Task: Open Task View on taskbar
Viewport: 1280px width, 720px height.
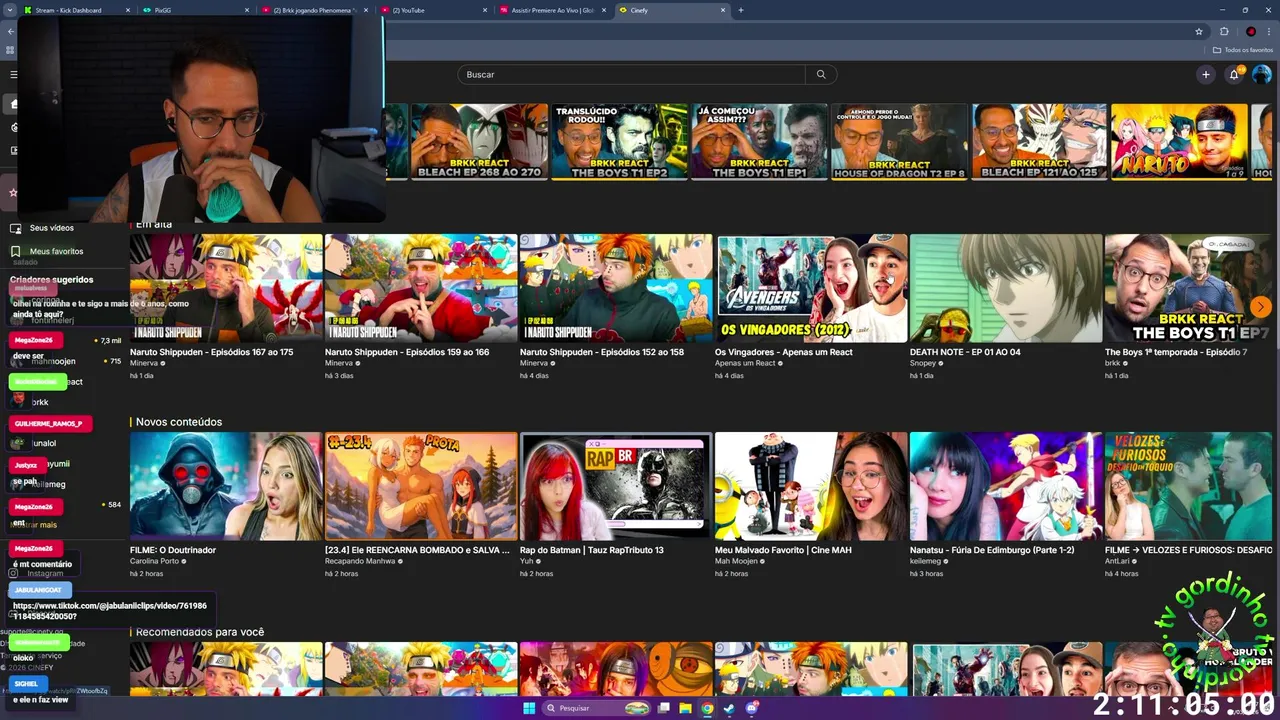Action: (x=663, y=708)
